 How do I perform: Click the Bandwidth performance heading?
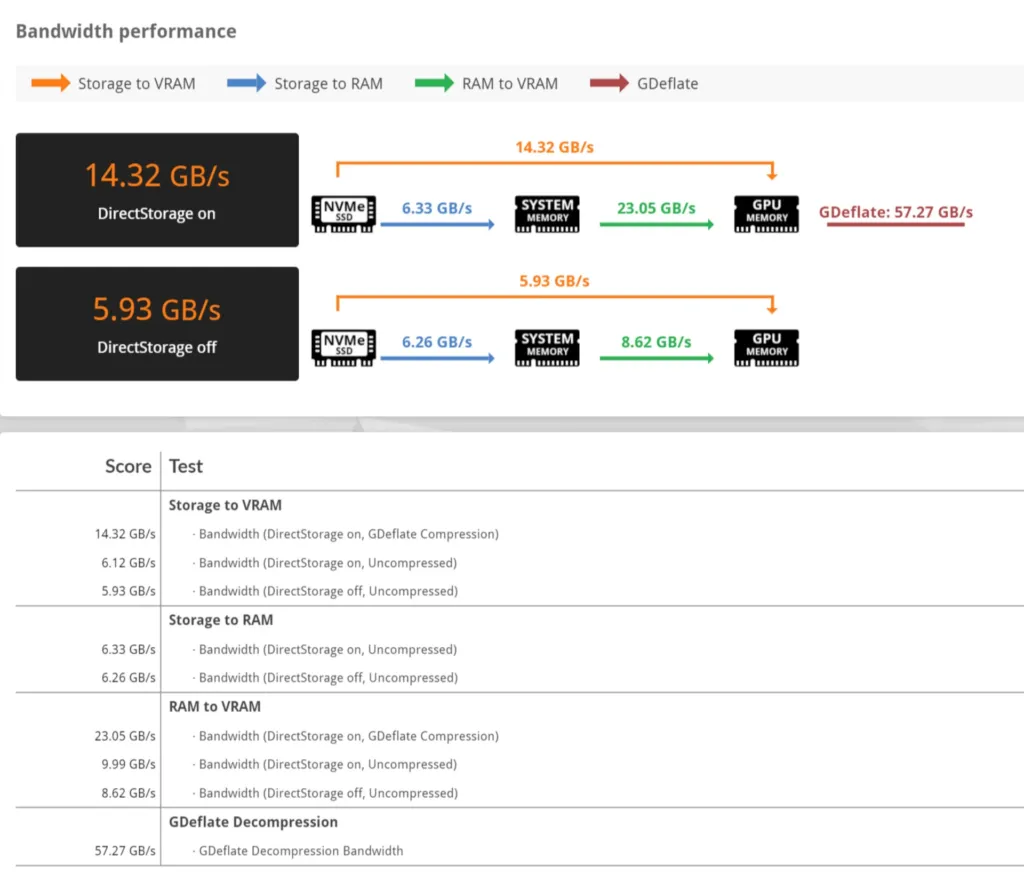tap(126, 31)
